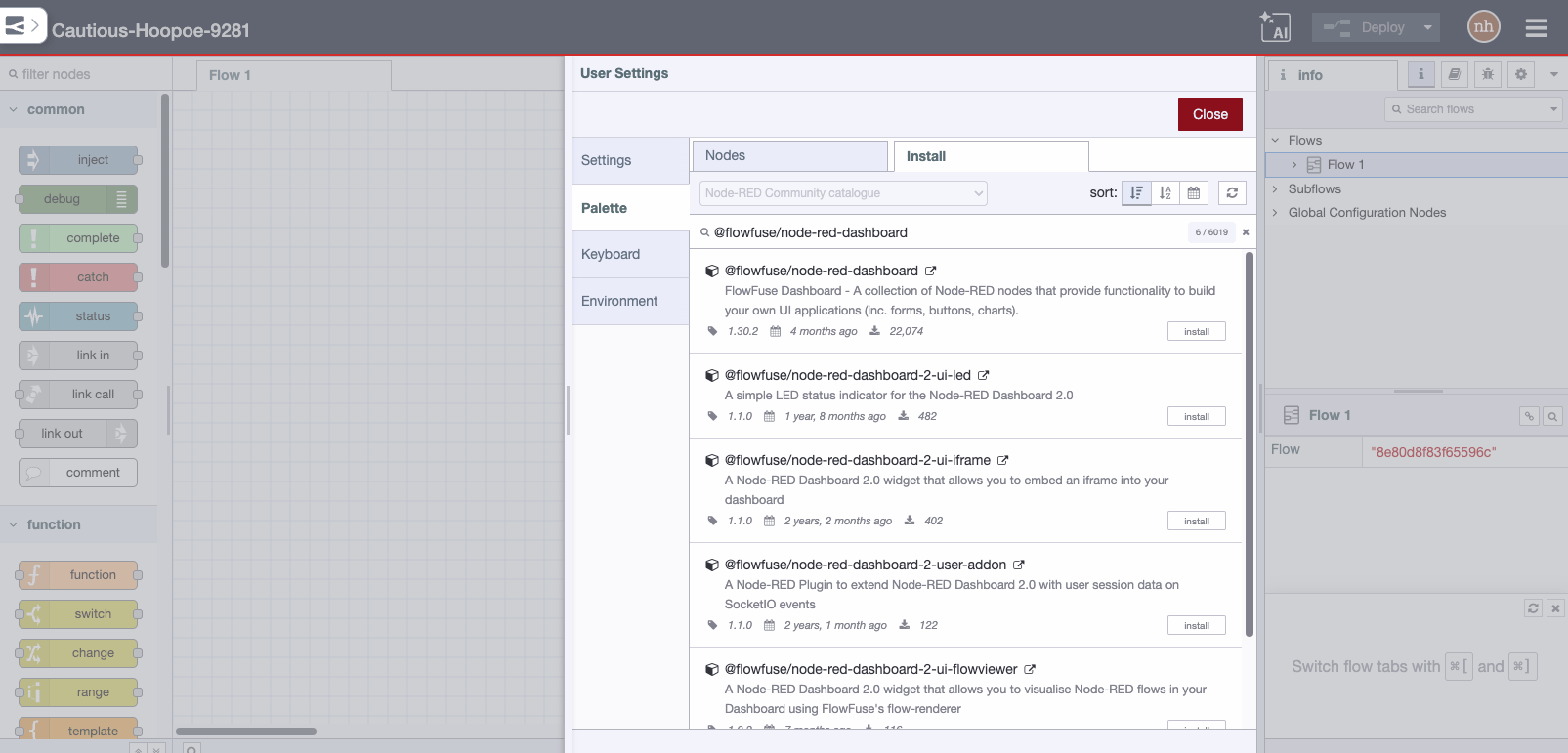Click the module list scrollbar
This screenshot has width=1568, height=753.
[1250, 444]
